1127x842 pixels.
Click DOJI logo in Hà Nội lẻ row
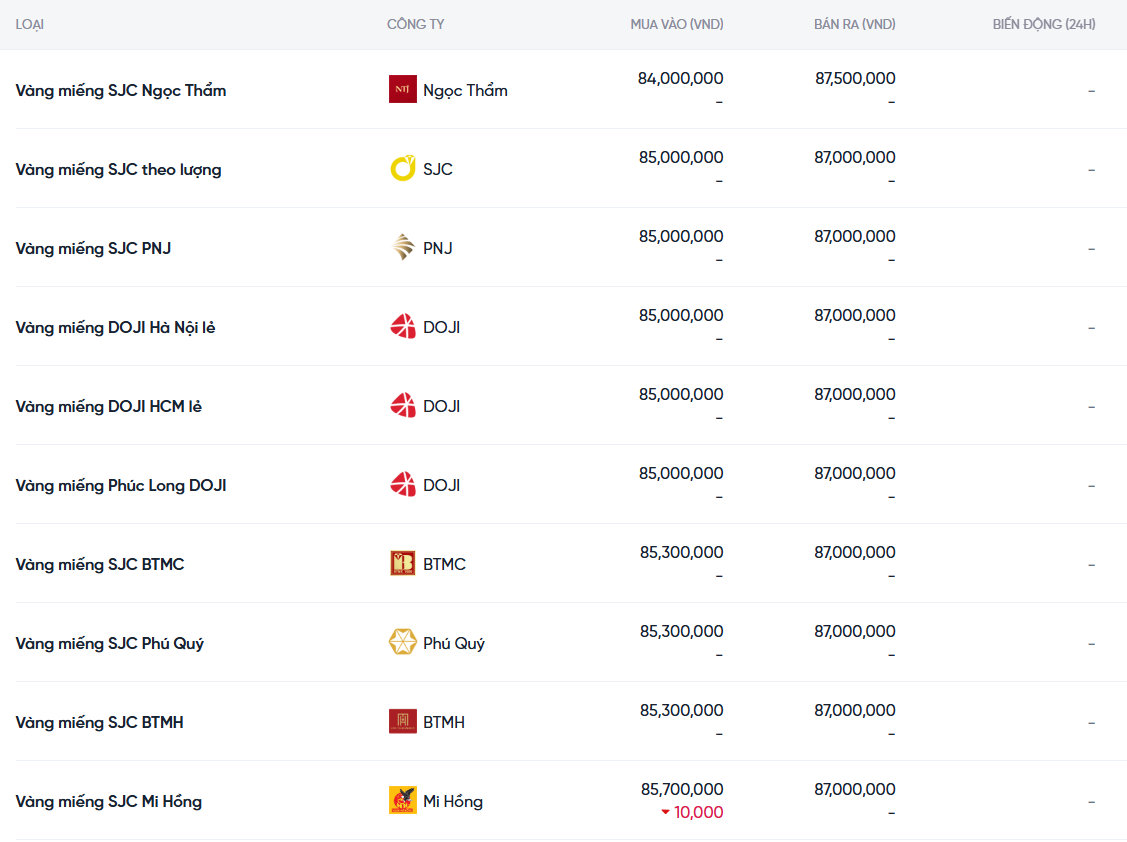click(402, 326)
